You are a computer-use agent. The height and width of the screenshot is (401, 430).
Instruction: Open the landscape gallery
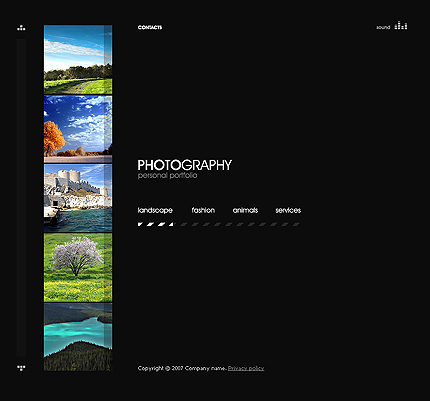[155, 210]
